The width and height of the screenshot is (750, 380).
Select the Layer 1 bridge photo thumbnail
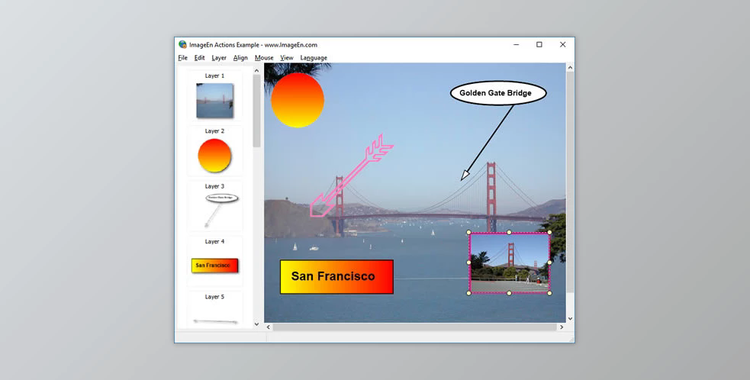click(215, 101)
